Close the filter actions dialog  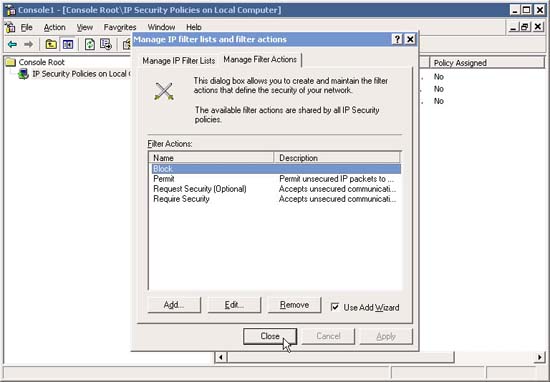pos(270,336)
